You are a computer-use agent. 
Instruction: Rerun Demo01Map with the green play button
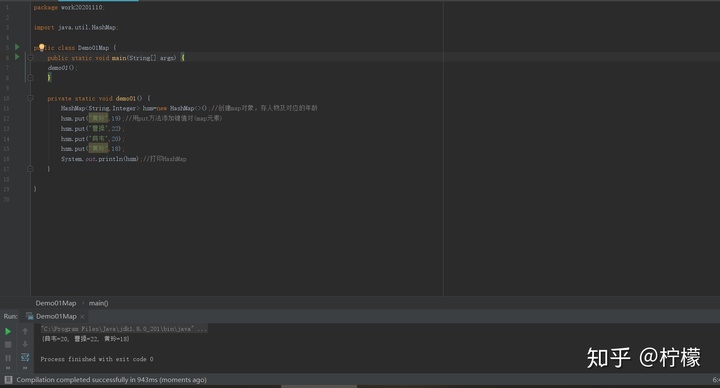[x=8, y=331]
